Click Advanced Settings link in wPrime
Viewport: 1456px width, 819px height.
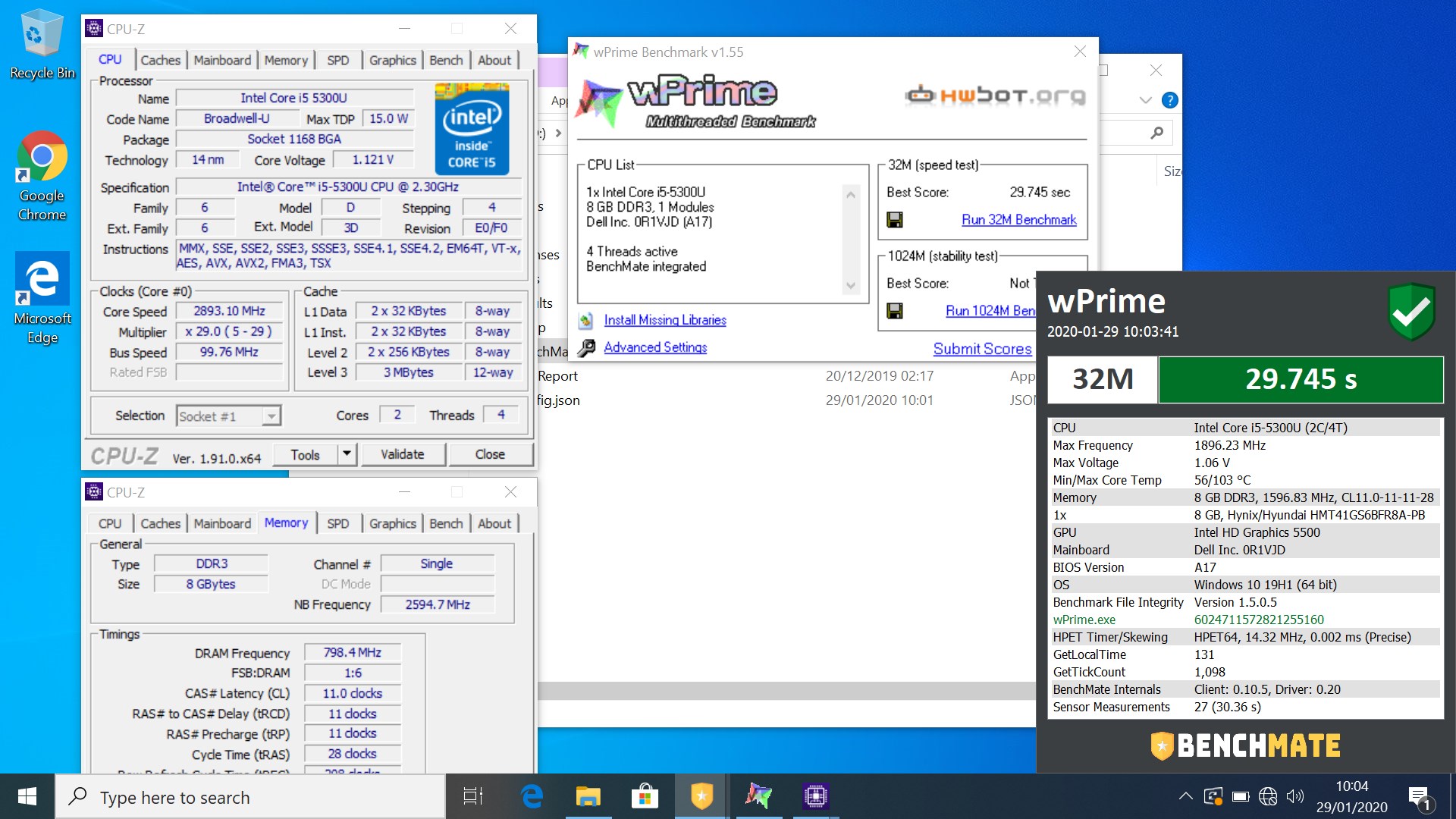(655, 347)
